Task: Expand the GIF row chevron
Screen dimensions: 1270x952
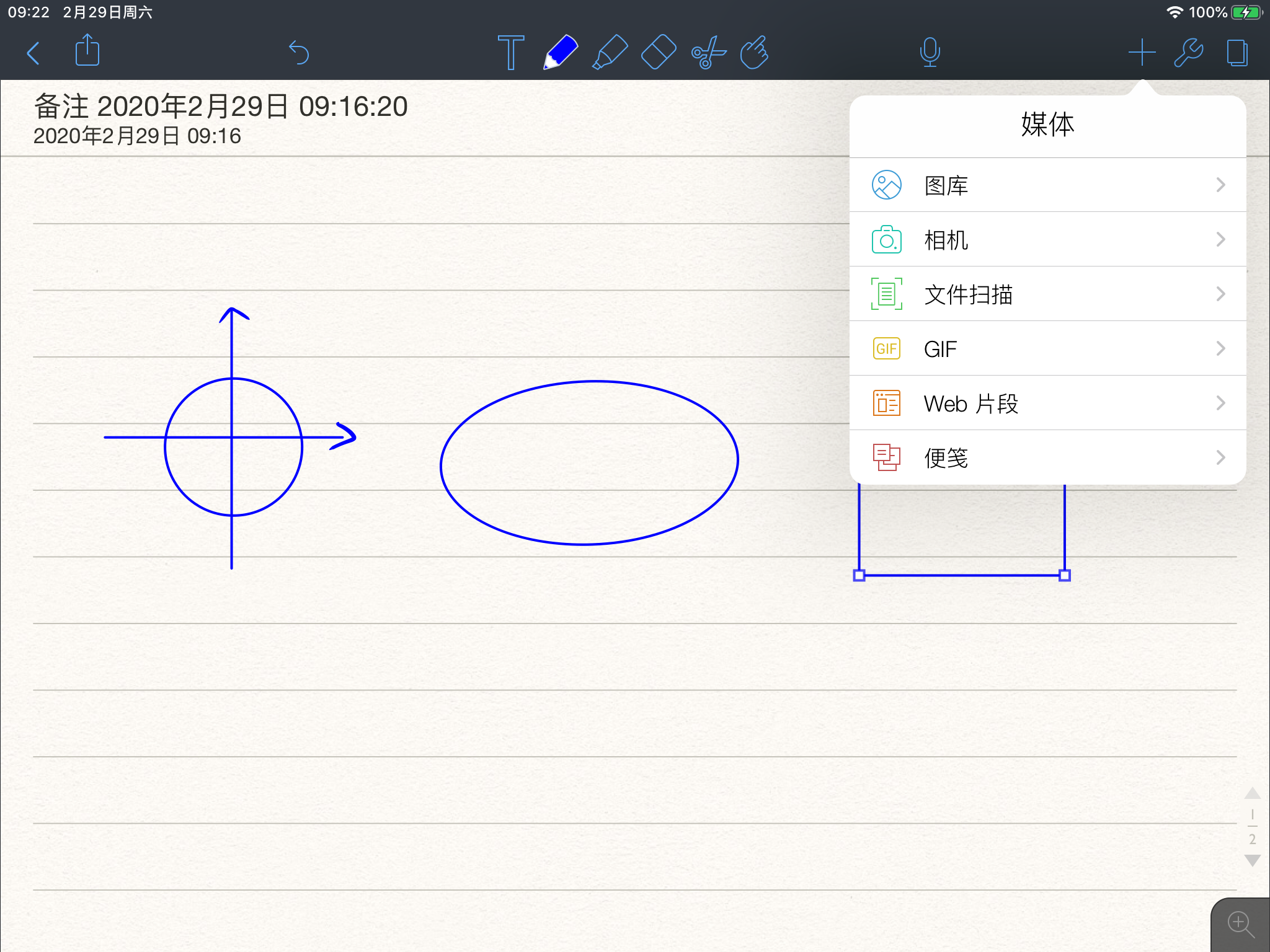Action: click(x=1220, y=349)
